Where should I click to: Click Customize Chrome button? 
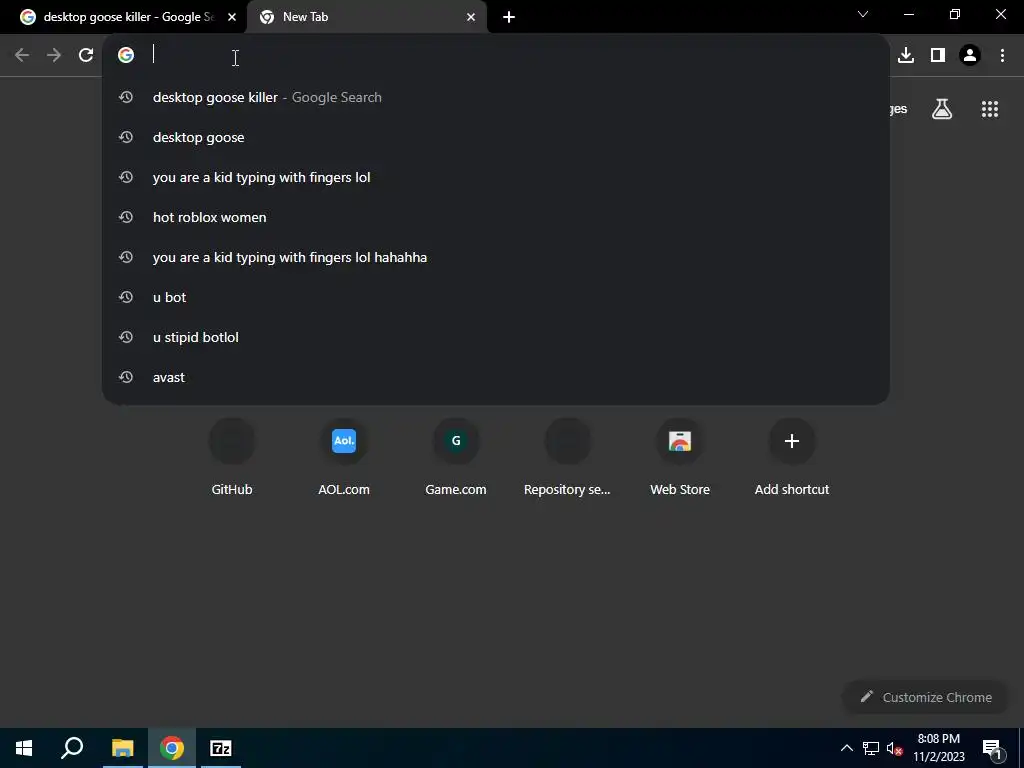tap(925, 697)
